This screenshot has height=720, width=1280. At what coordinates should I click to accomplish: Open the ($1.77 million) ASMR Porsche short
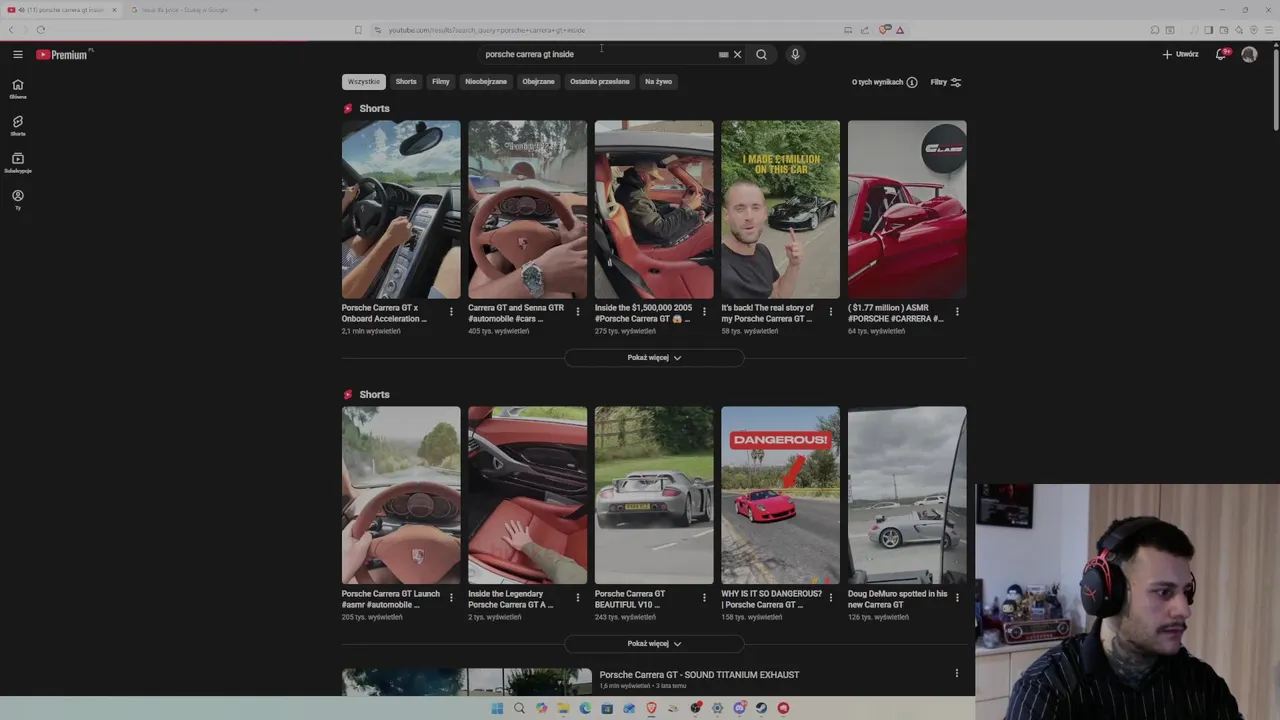(907, 210)
